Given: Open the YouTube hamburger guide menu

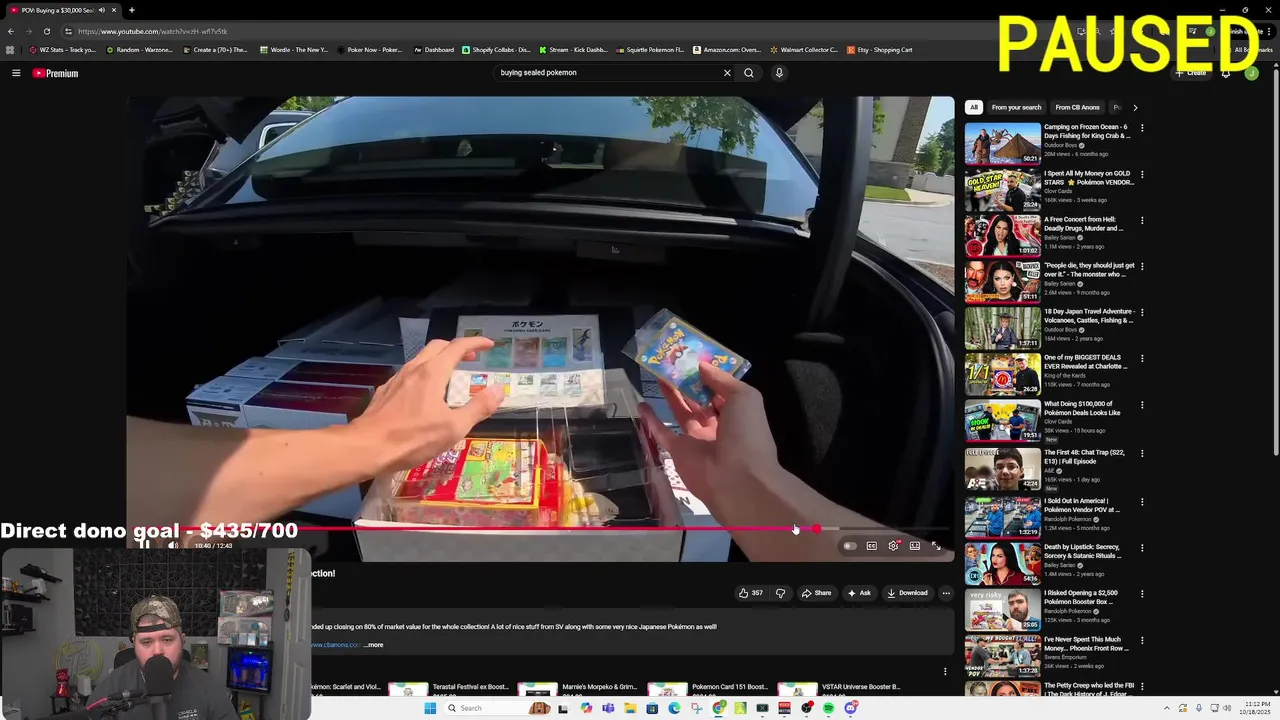Looking at the screenshot, I should [16, 73].
